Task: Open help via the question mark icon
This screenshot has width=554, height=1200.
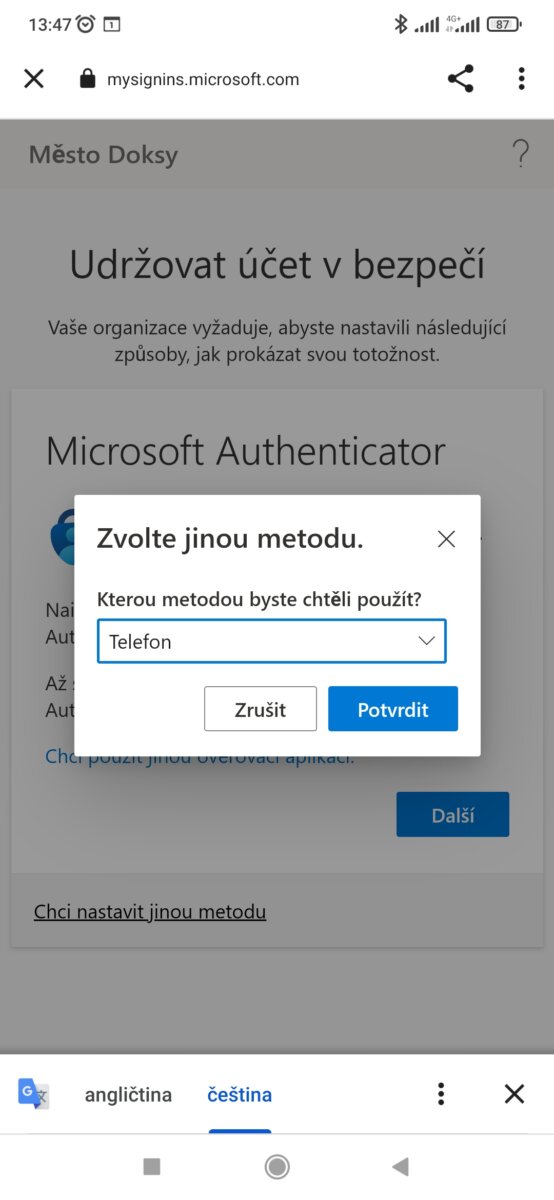Action: tap(520, 154)
